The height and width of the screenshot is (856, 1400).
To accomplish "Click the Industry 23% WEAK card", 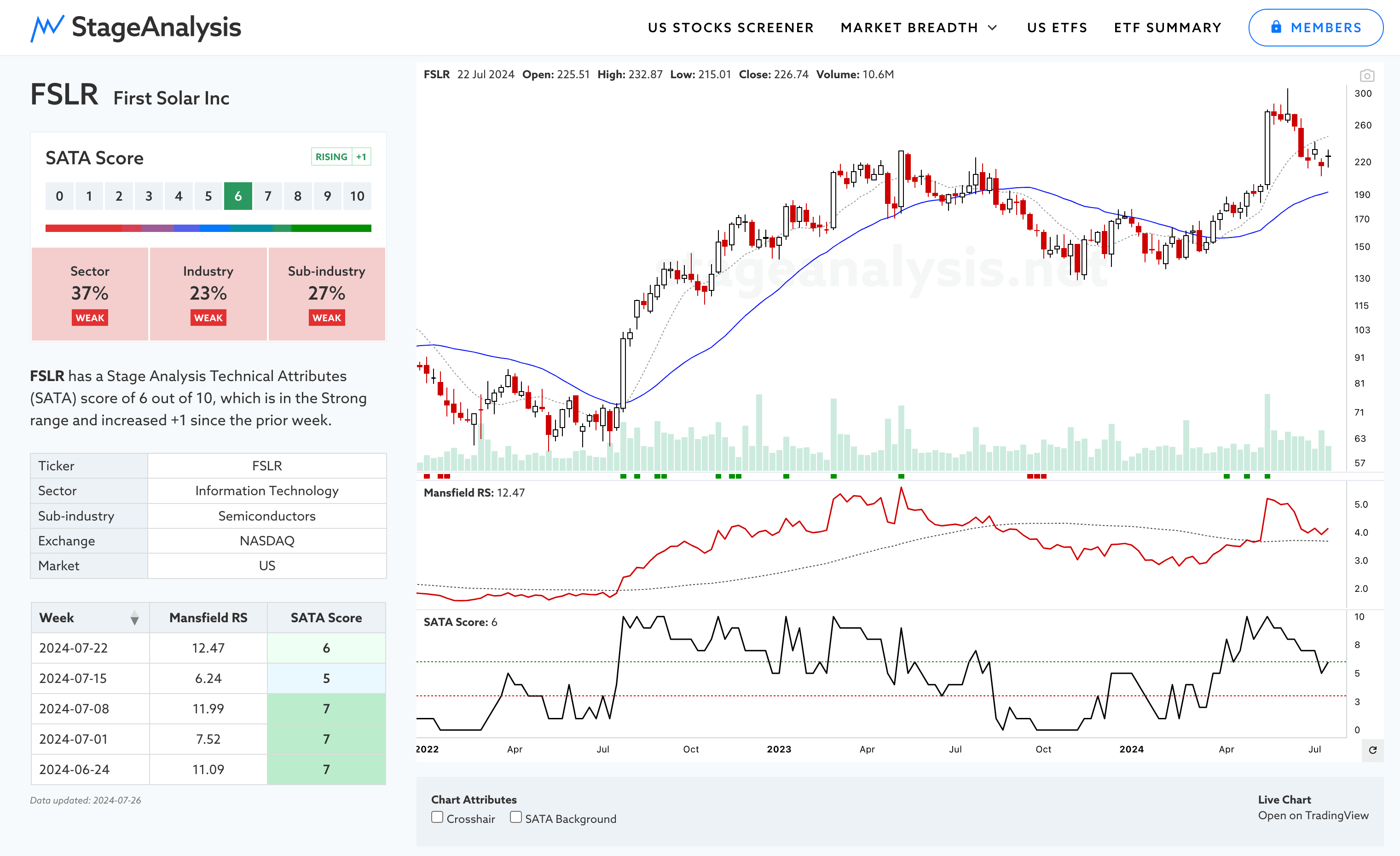I will click(208, 294).
